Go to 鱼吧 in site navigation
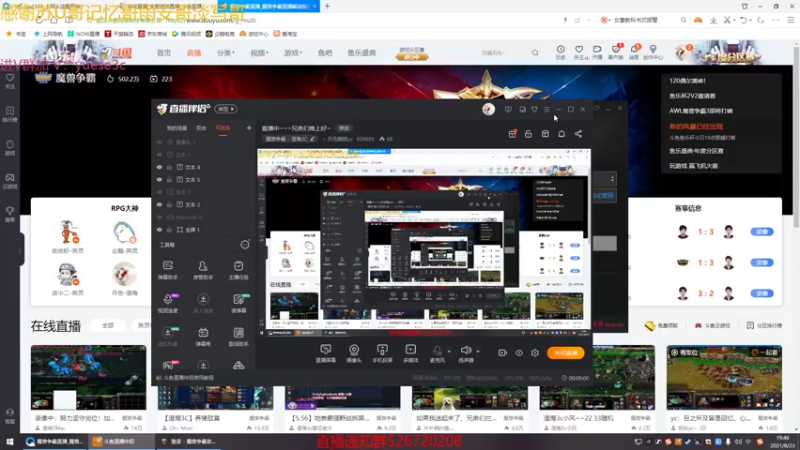The height and width of the screenshot is (450, 800). tap(325, 53)
